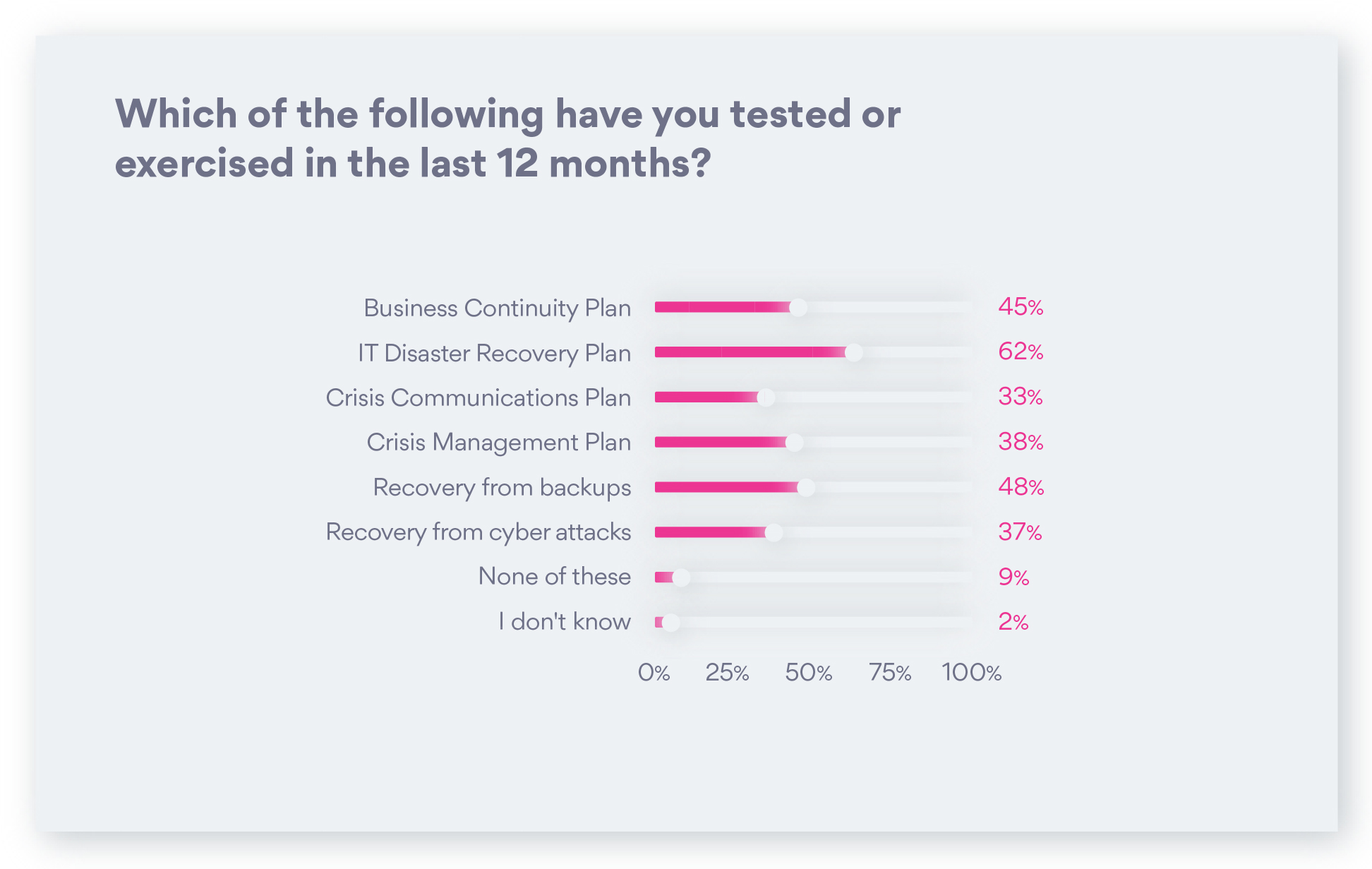Click the Business Continuity Plan label
Screen dimensions: 1372x869
(497, 308)
